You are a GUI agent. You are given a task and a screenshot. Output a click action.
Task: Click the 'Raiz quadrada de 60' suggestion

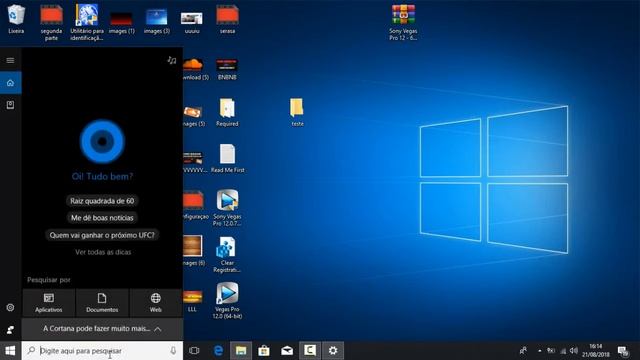[x=102, y=201]
